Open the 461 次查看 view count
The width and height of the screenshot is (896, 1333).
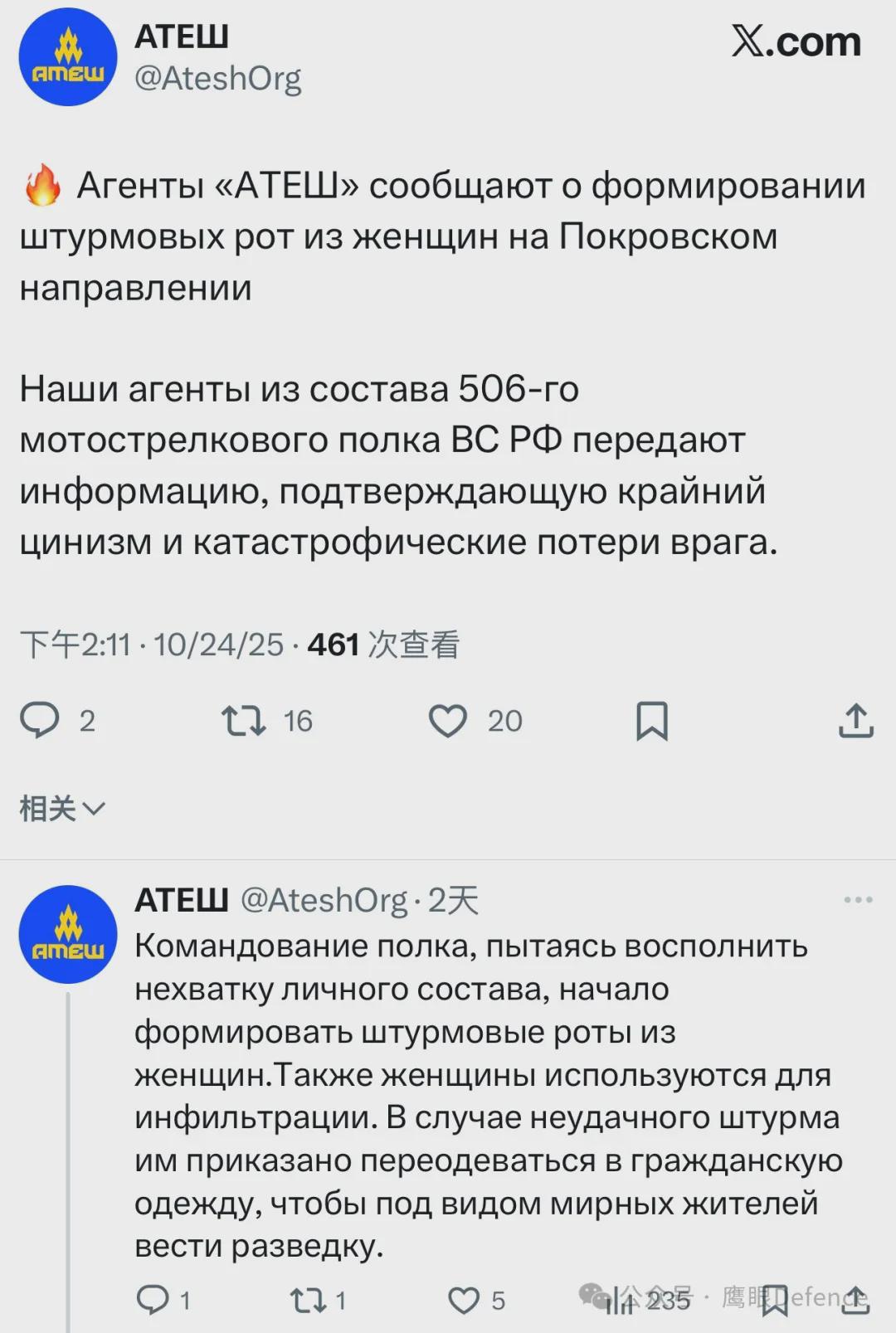coord(383,645)
